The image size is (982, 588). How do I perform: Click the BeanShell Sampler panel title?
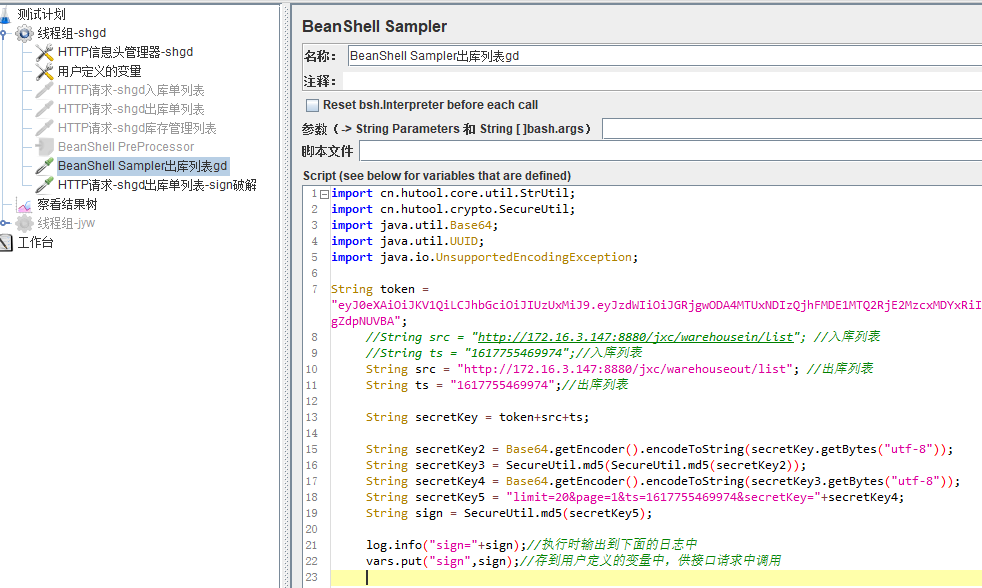pyautogui.click(x=375, y=26)
